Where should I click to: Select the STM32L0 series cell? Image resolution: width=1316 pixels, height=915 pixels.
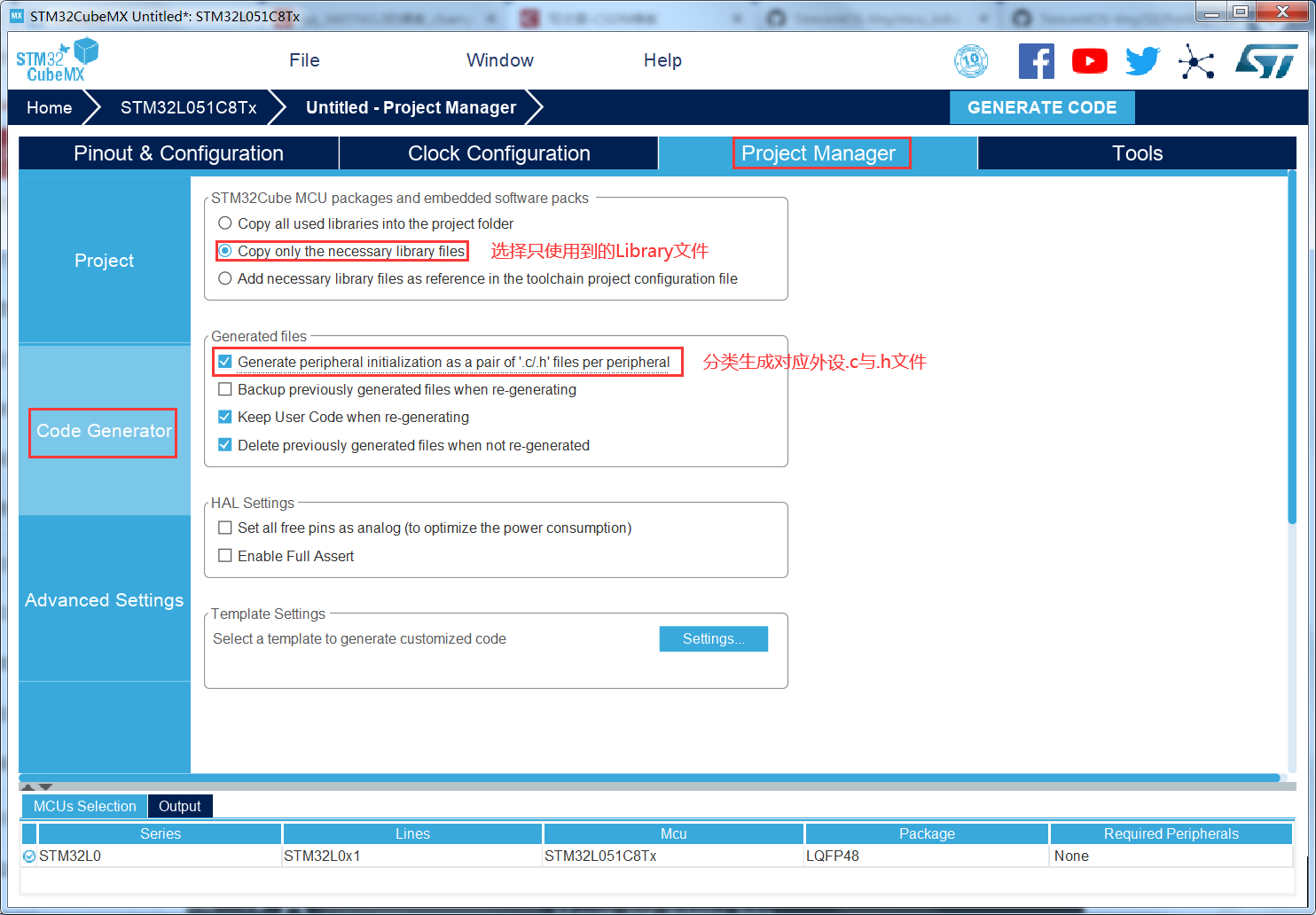160,856
